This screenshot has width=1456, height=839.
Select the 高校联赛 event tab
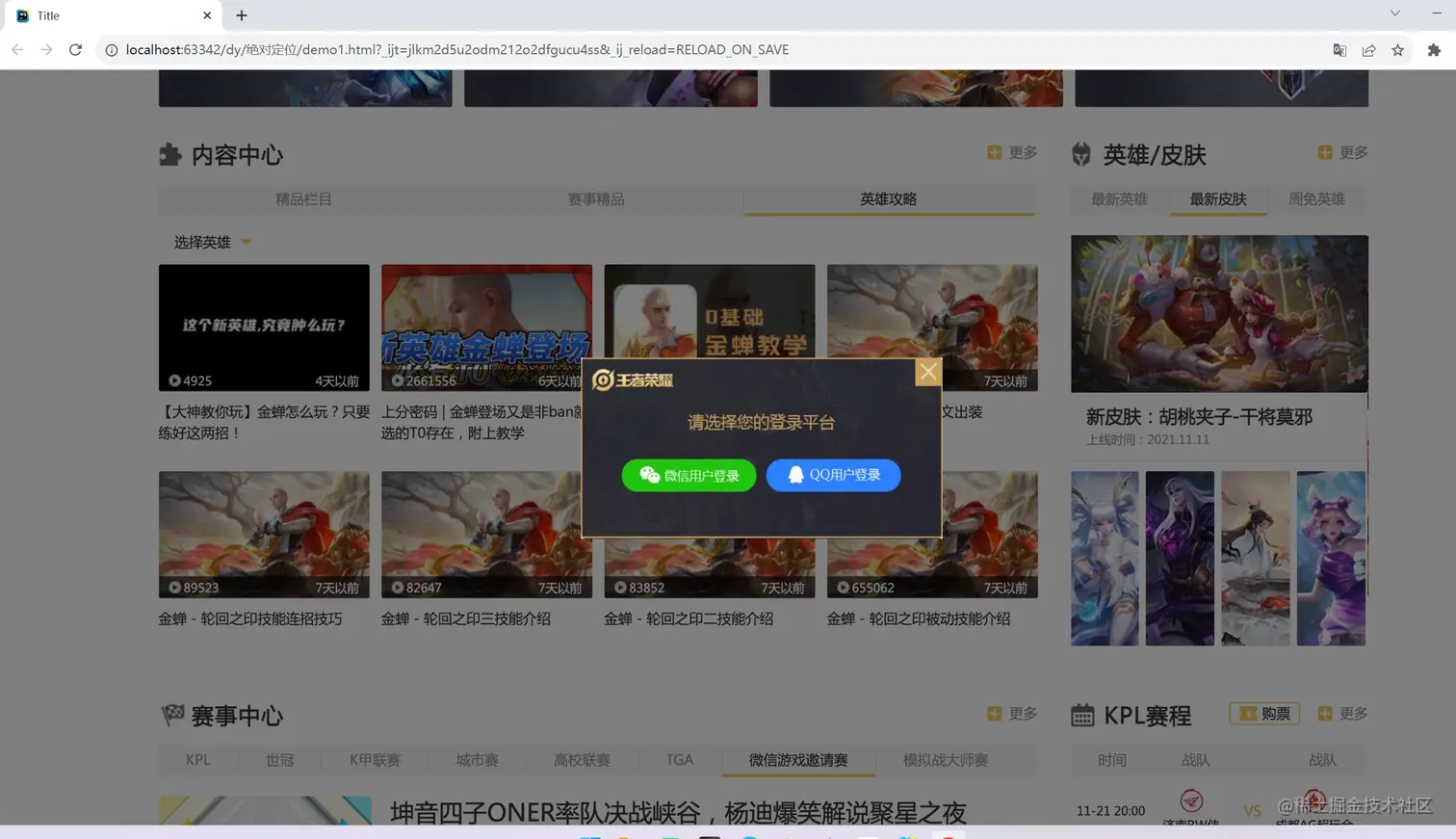(583, 760)
